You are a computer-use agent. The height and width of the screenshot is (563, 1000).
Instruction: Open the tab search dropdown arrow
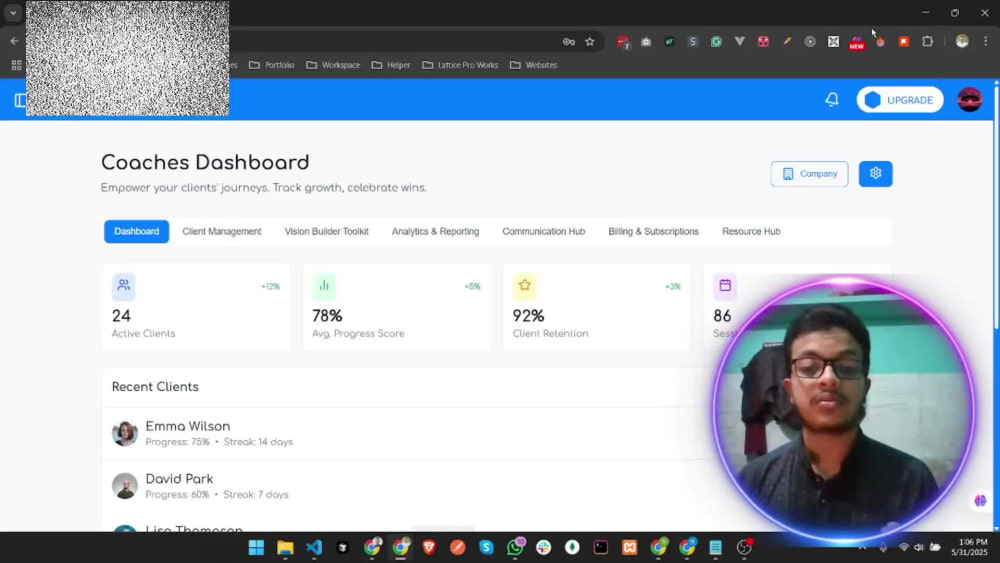pos(13,12)
